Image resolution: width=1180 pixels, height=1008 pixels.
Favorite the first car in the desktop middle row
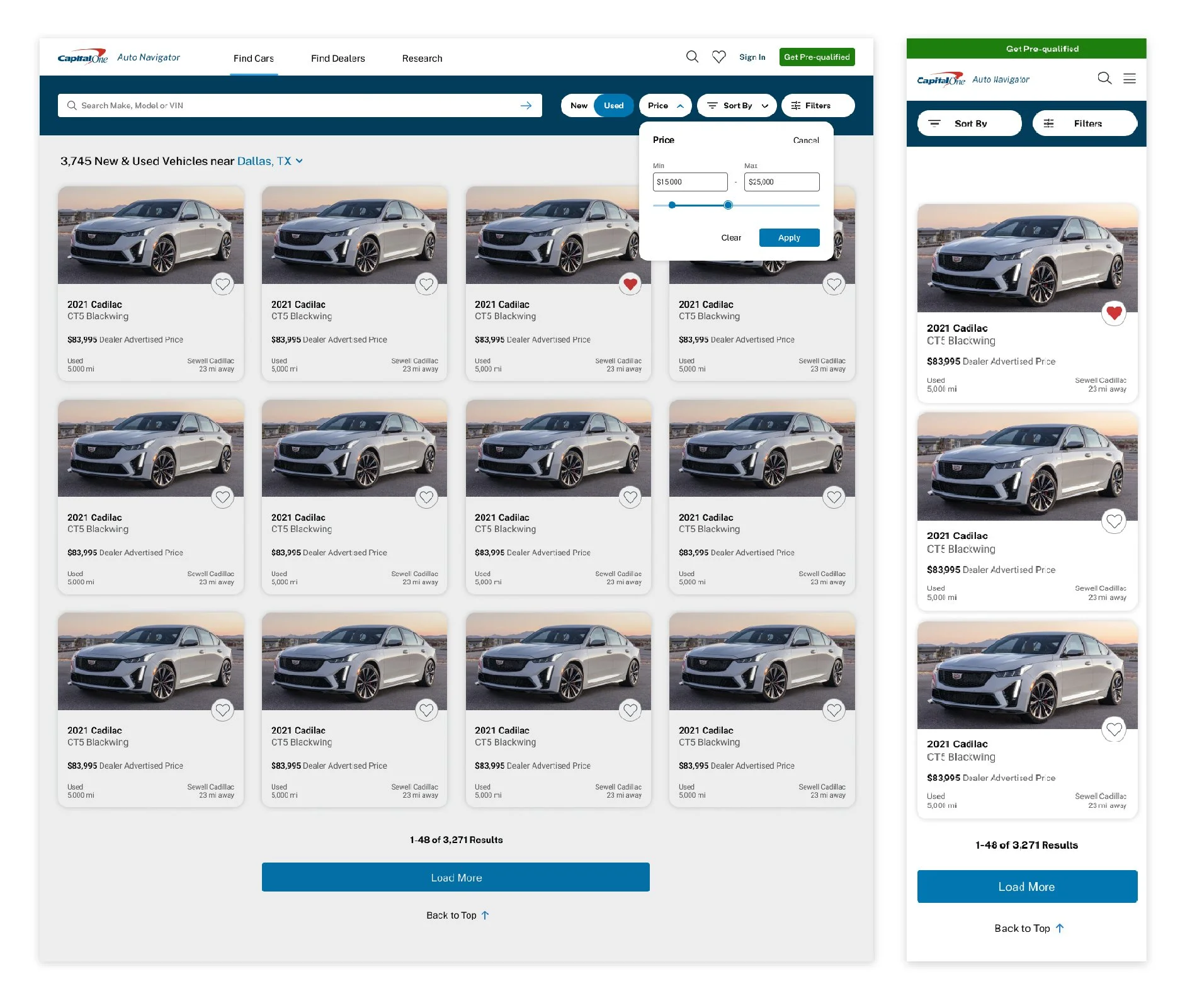pos(223,497)
